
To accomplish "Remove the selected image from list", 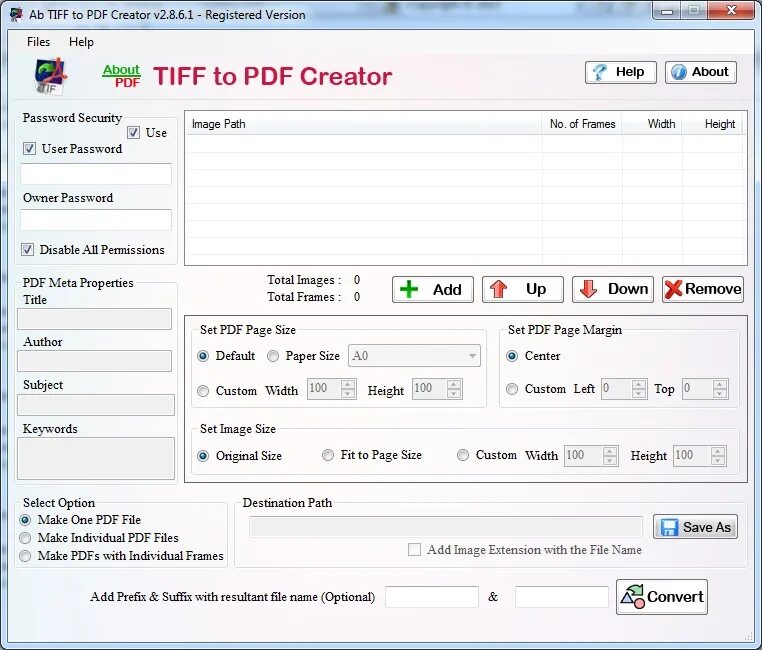I will (x=703, y=290).
